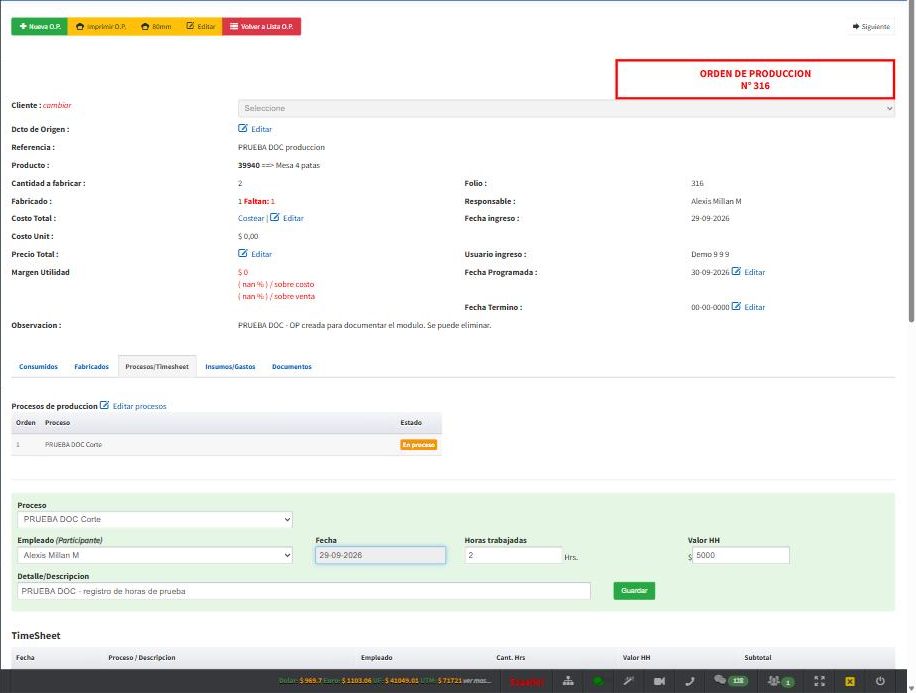
Task: Click the 80mm print button
Action: pyautogui.click(x=156, y=26)
